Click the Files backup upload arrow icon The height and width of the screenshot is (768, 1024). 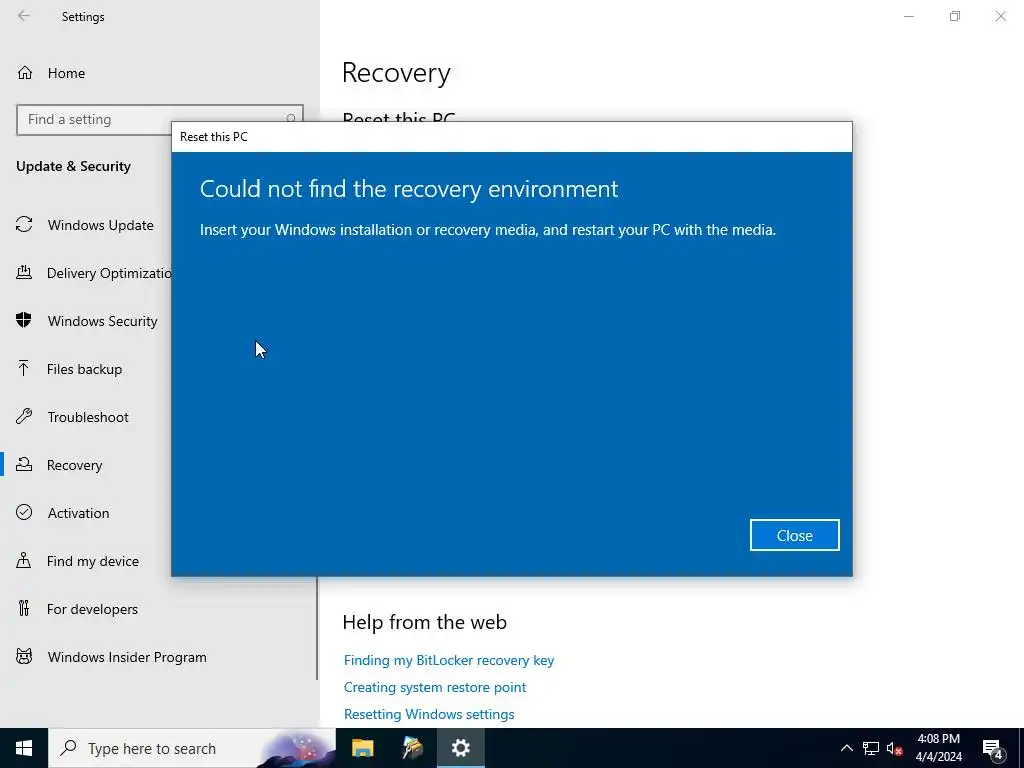coord(24,368)
